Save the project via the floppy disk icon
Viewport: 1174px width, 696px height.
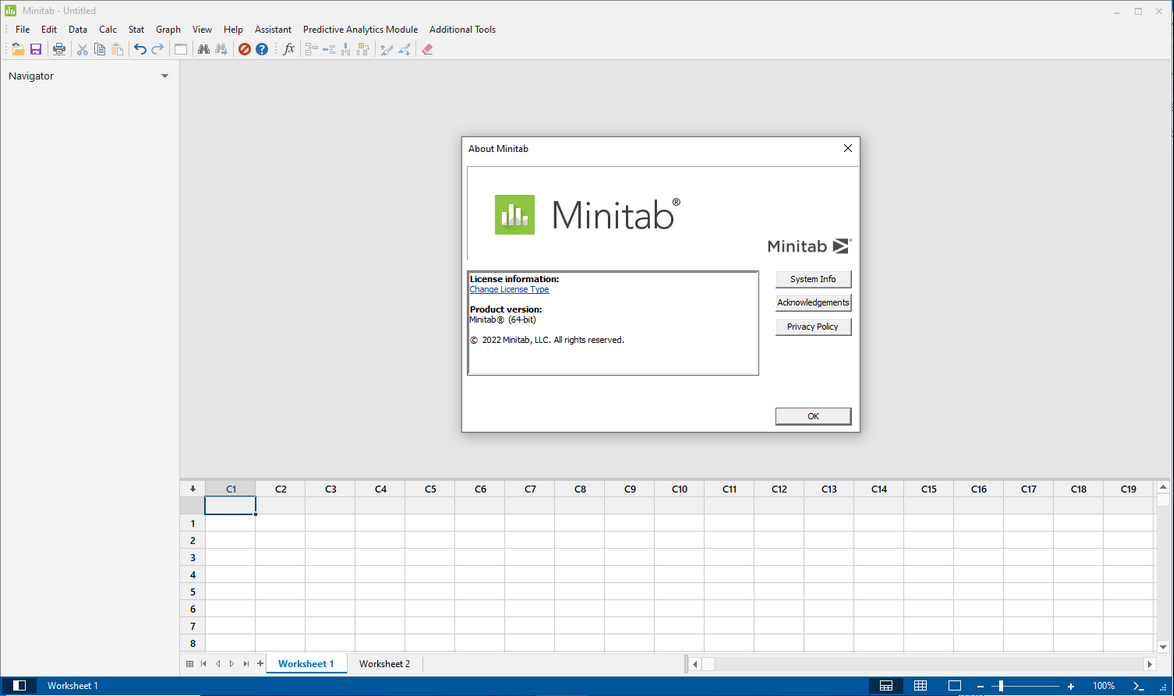tap(35, 49)
